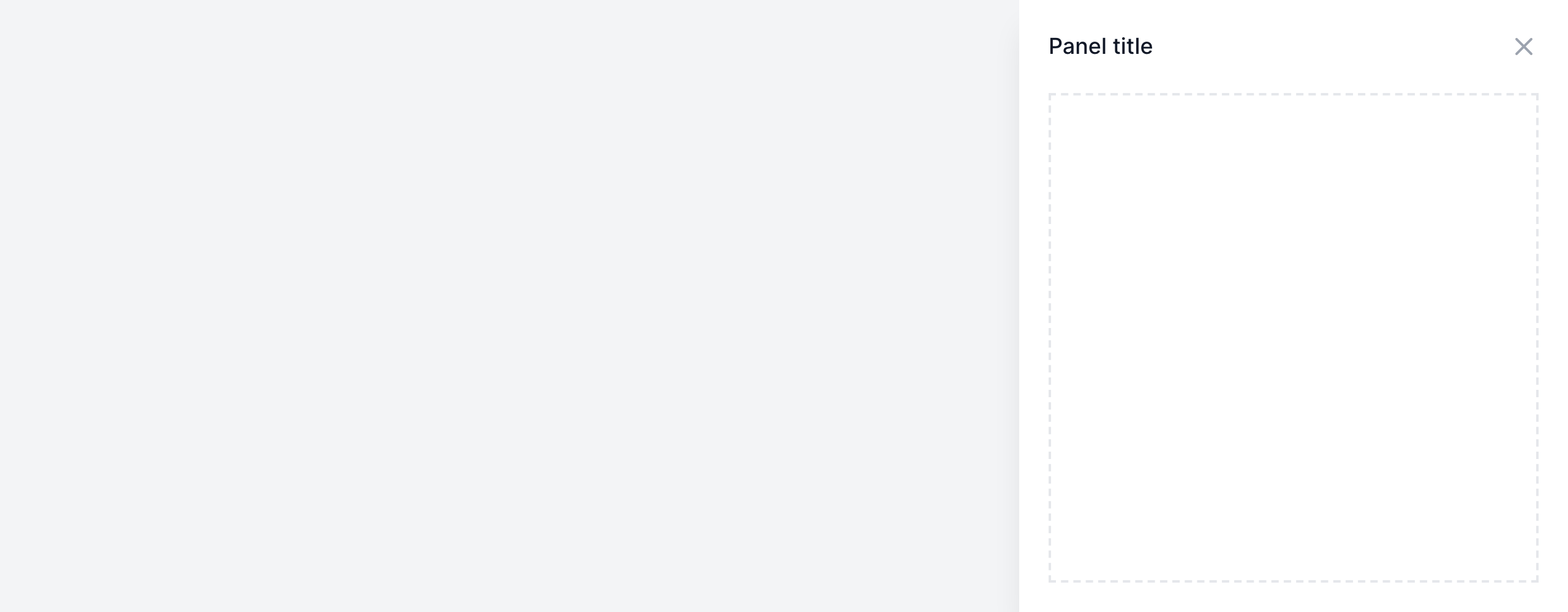Close the side panel with the X icon

click(1523, 47)
